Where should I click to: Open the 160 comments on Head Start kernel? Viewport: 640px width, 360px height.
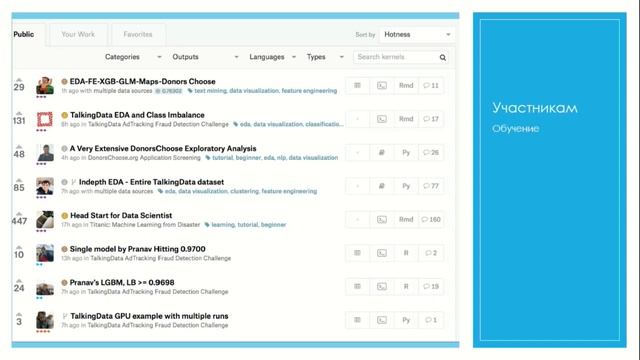[x=431, y=219]
